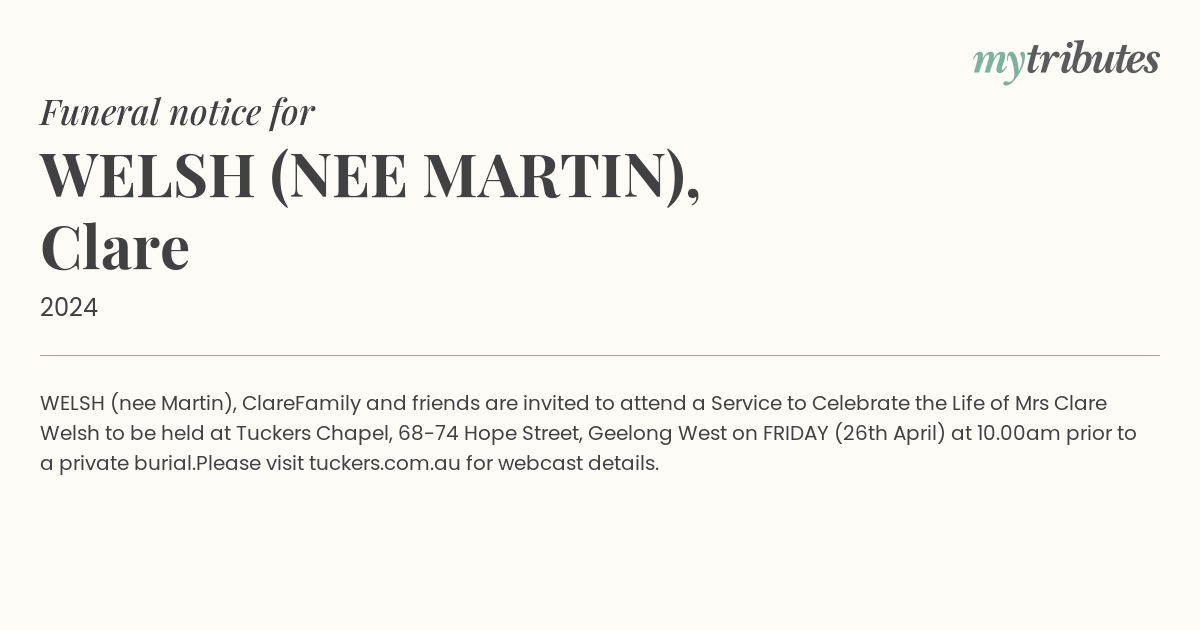
Task: Click the horizontal divider line
Action: click(x=600, y=355)
